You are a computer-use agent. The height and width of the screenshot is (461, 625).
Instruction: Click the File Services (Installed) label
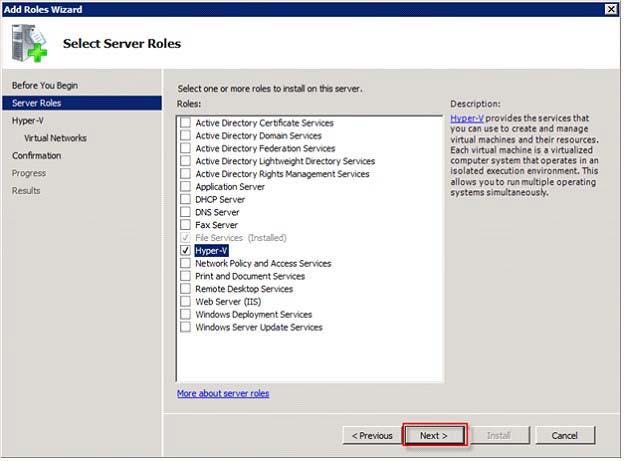(241, 237)
